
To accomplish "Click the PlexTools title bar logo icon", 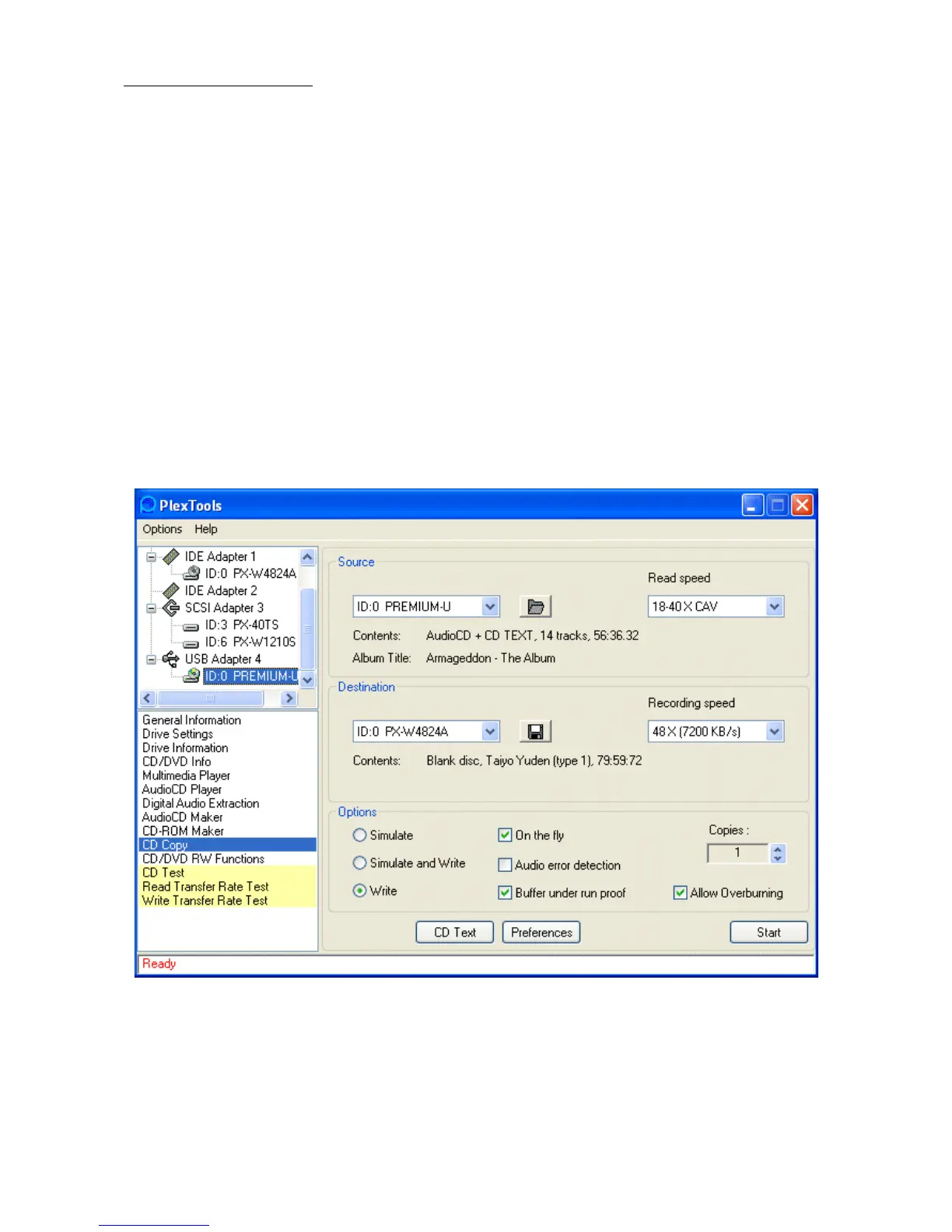I will (x=149, y=506).
